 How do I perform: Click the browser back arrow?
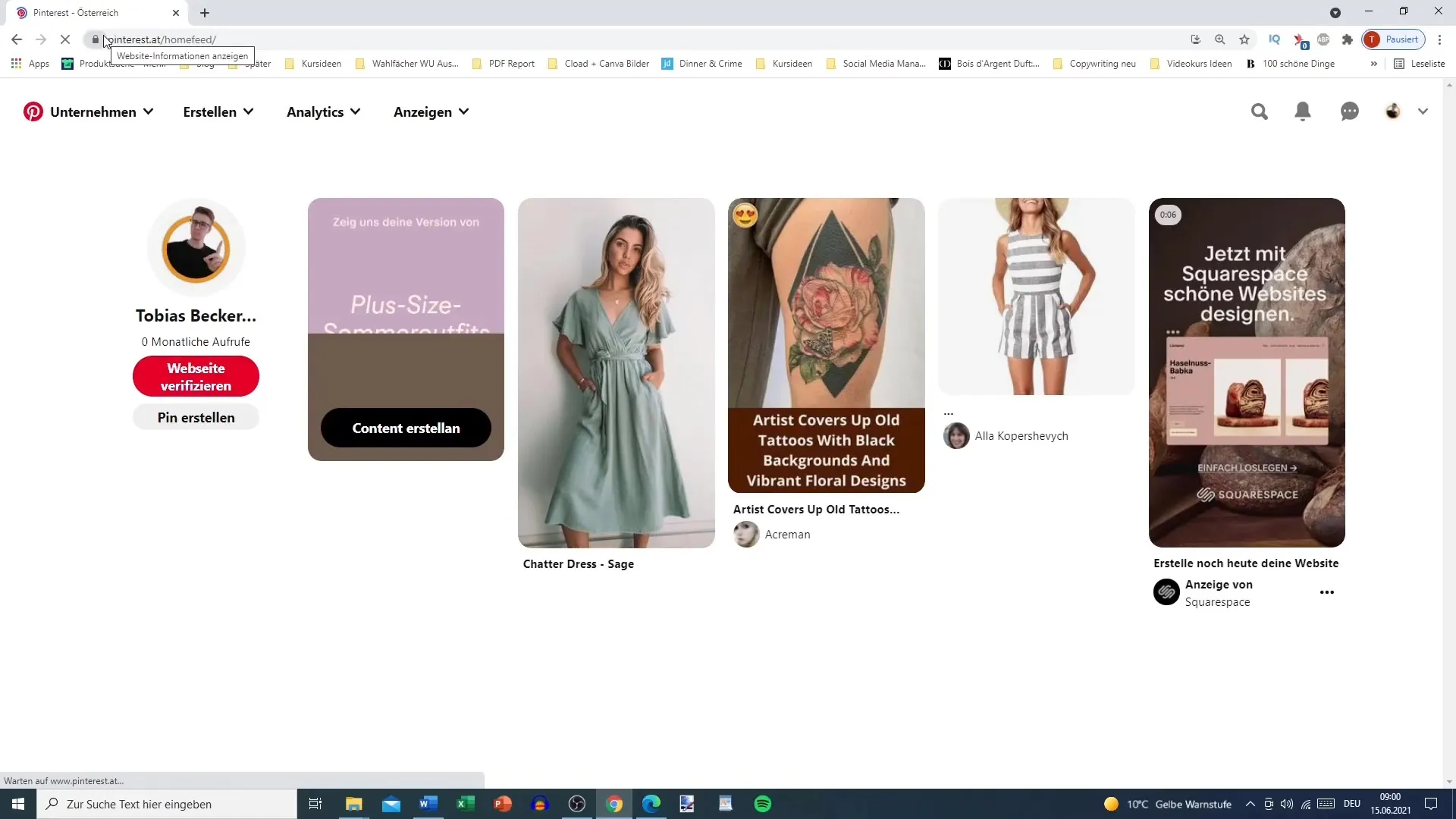coord(17,39)
